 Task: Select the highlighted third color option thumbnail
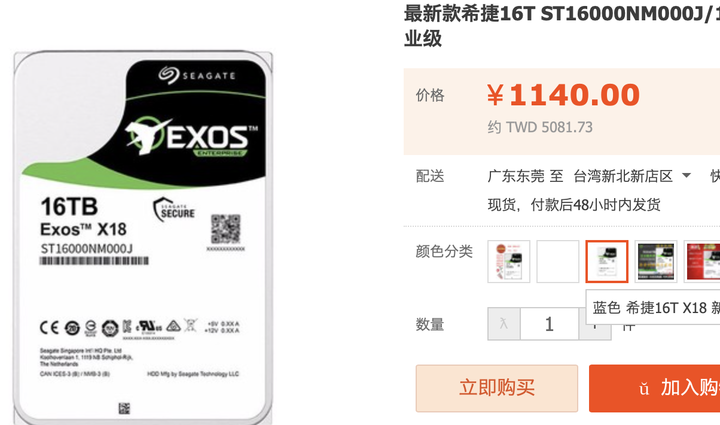coord(607,261)
